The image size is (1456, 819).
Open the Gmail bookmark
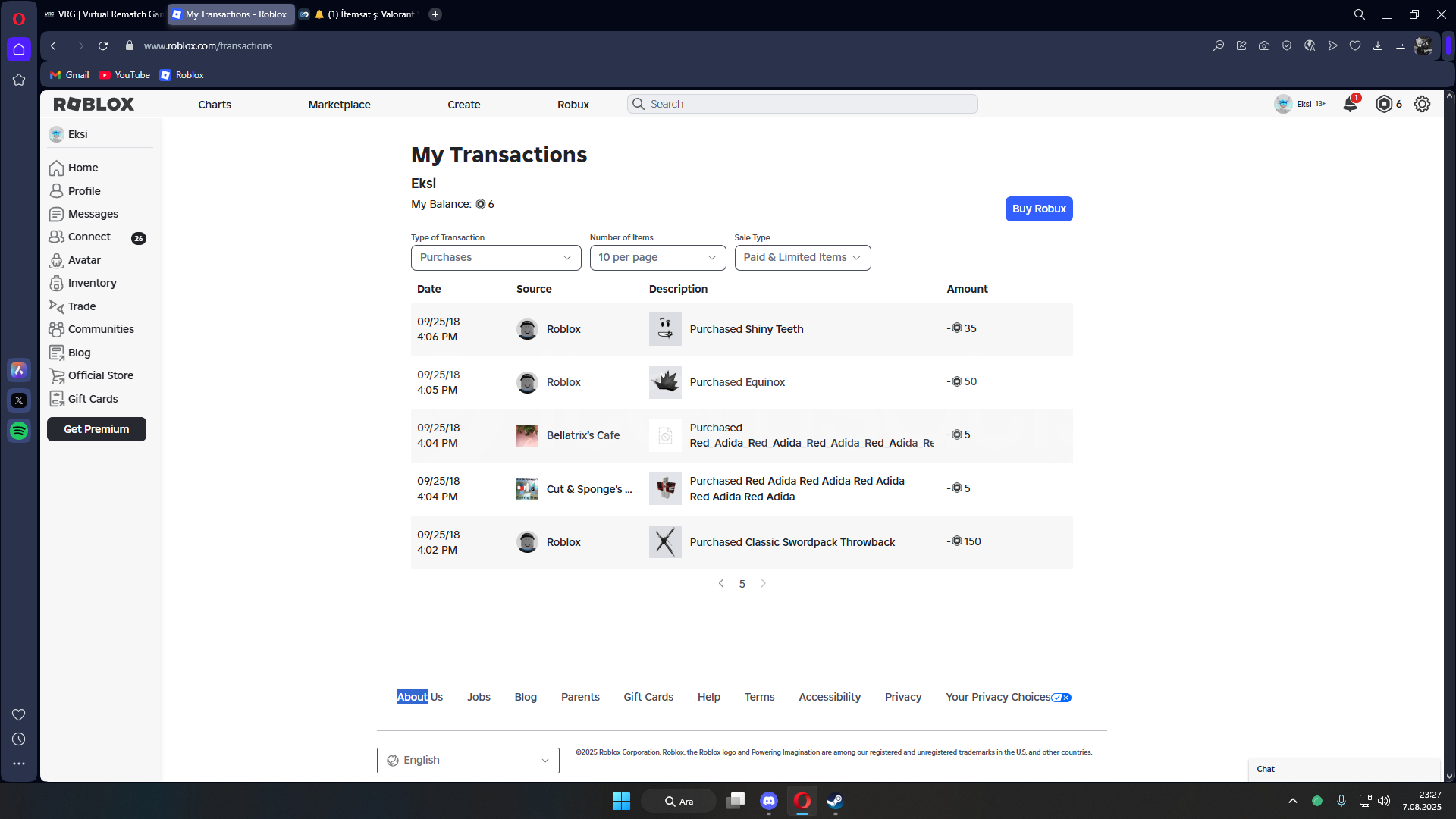click(70, 74)
